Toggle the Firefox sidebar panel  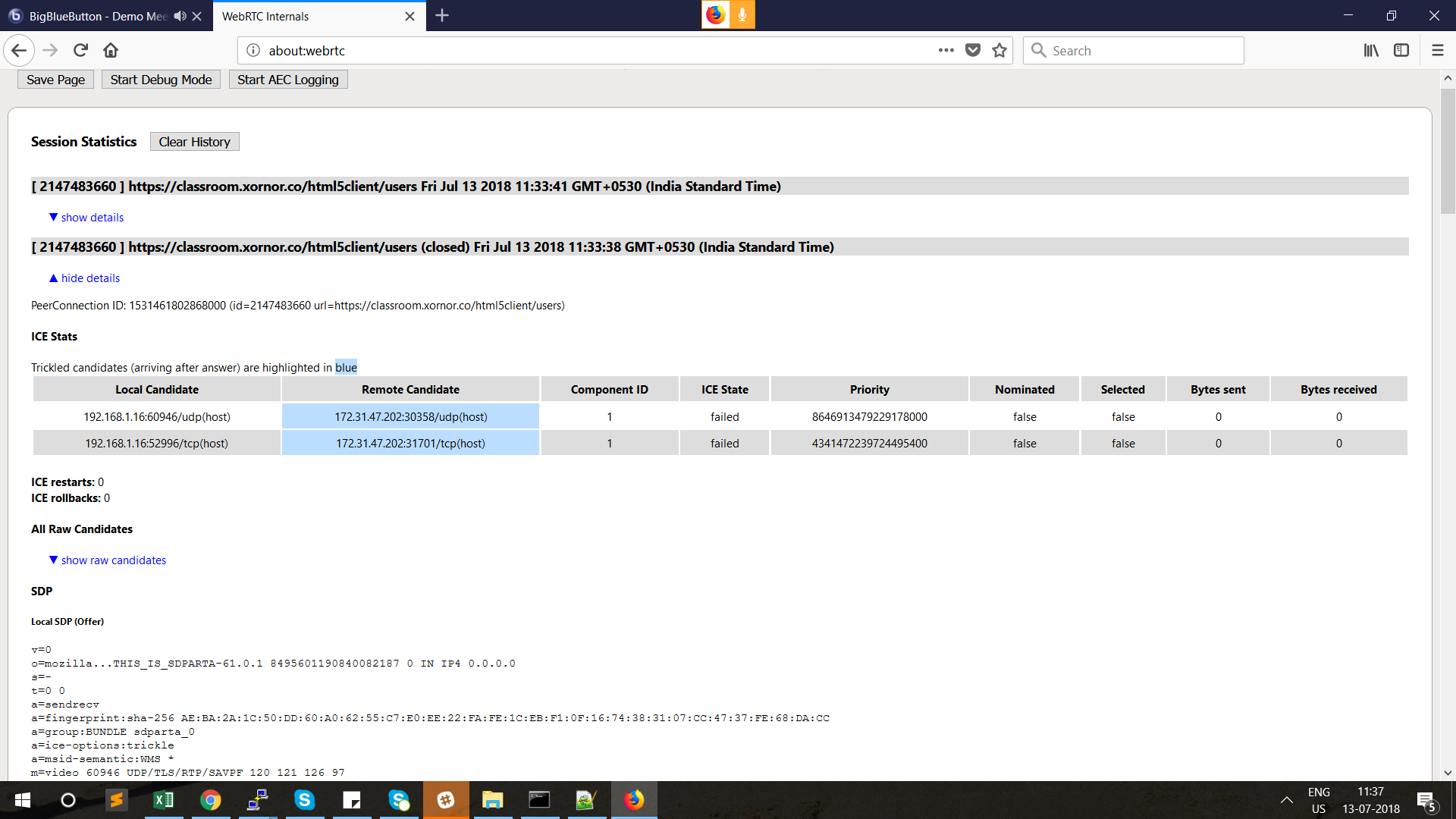pyautogui.click(x=1401, y=50)
